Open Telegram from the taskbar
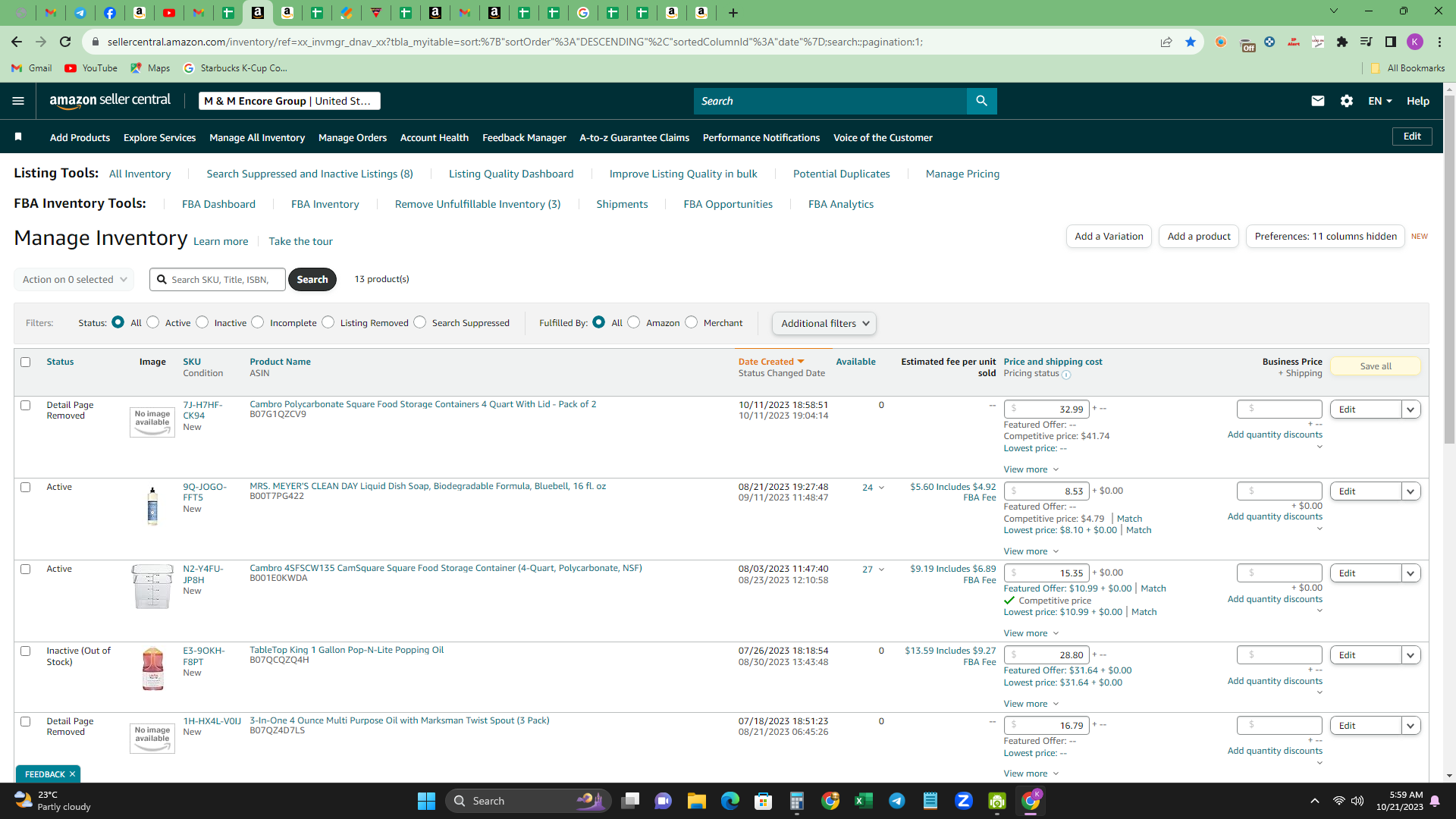This screenshot has width=1456, height=819. click(897, 801)
